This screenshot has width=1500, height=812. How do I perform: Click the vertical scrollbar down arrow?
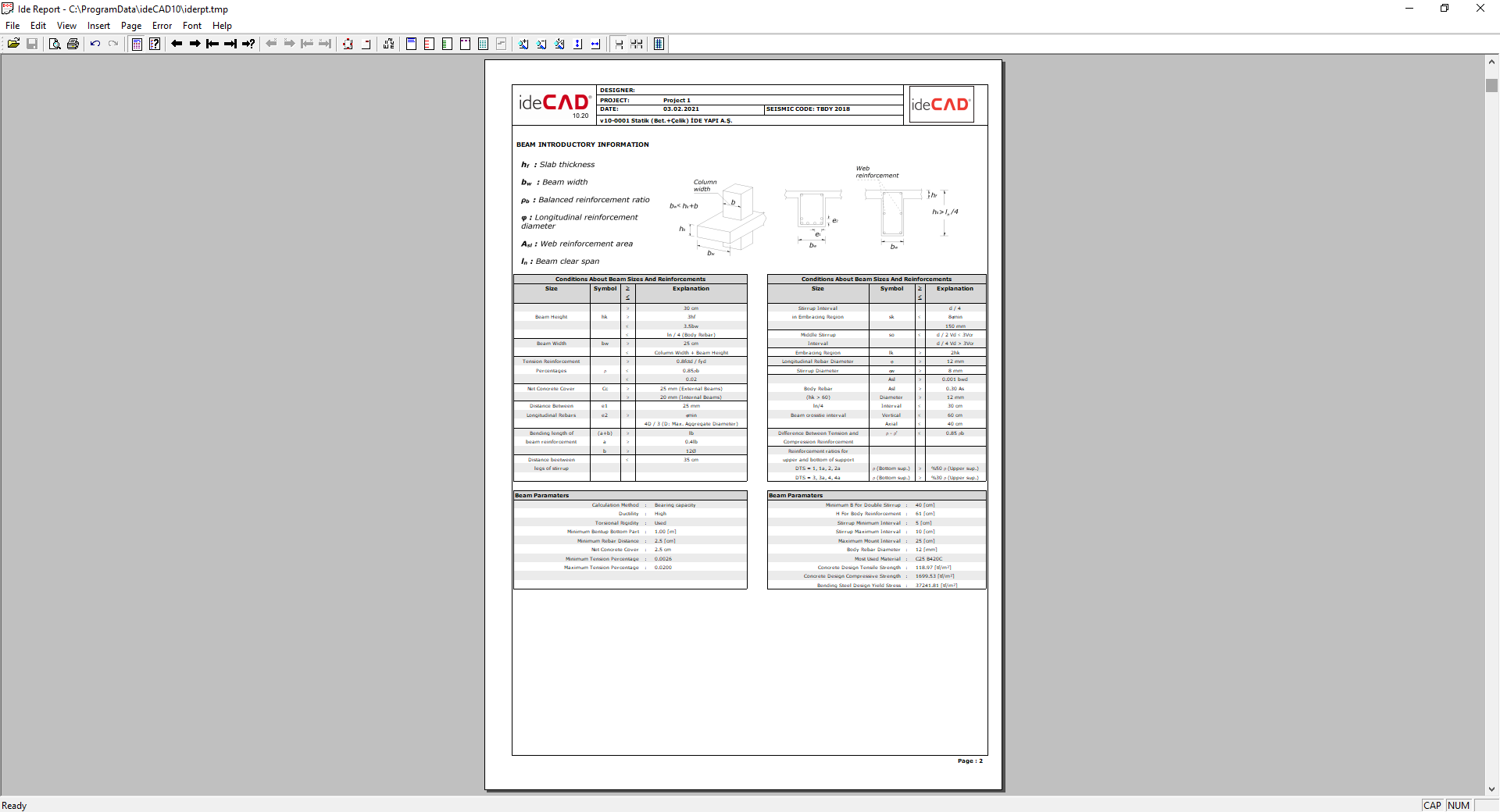1491,789
